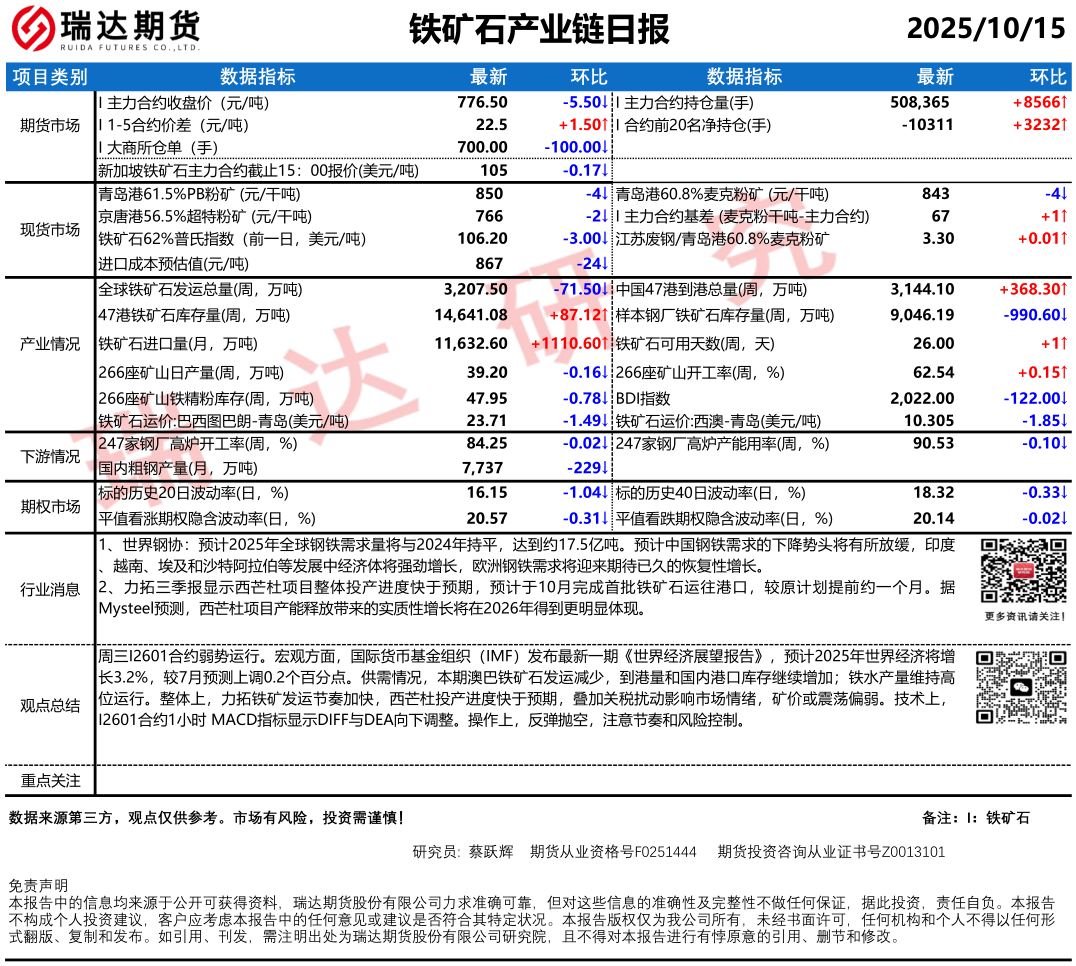This screenshot has height=966, width=1076.
Task: Click the blue down arrow after -122.00
Action: [1064, 399]
